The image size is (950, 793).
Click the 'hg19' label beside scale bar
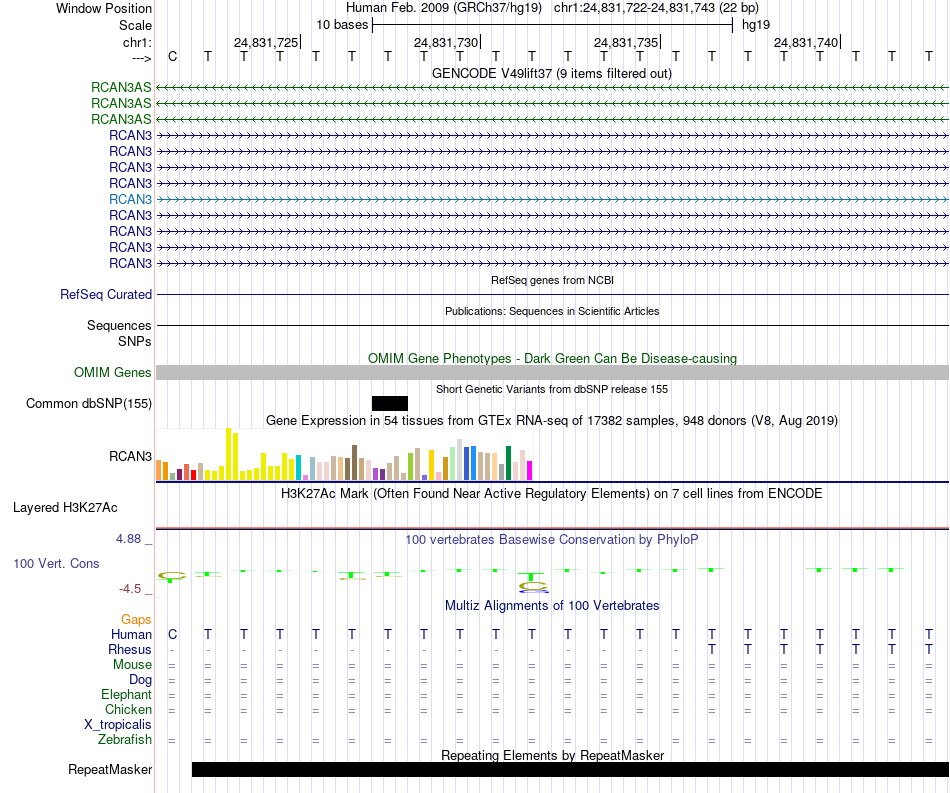756,25
